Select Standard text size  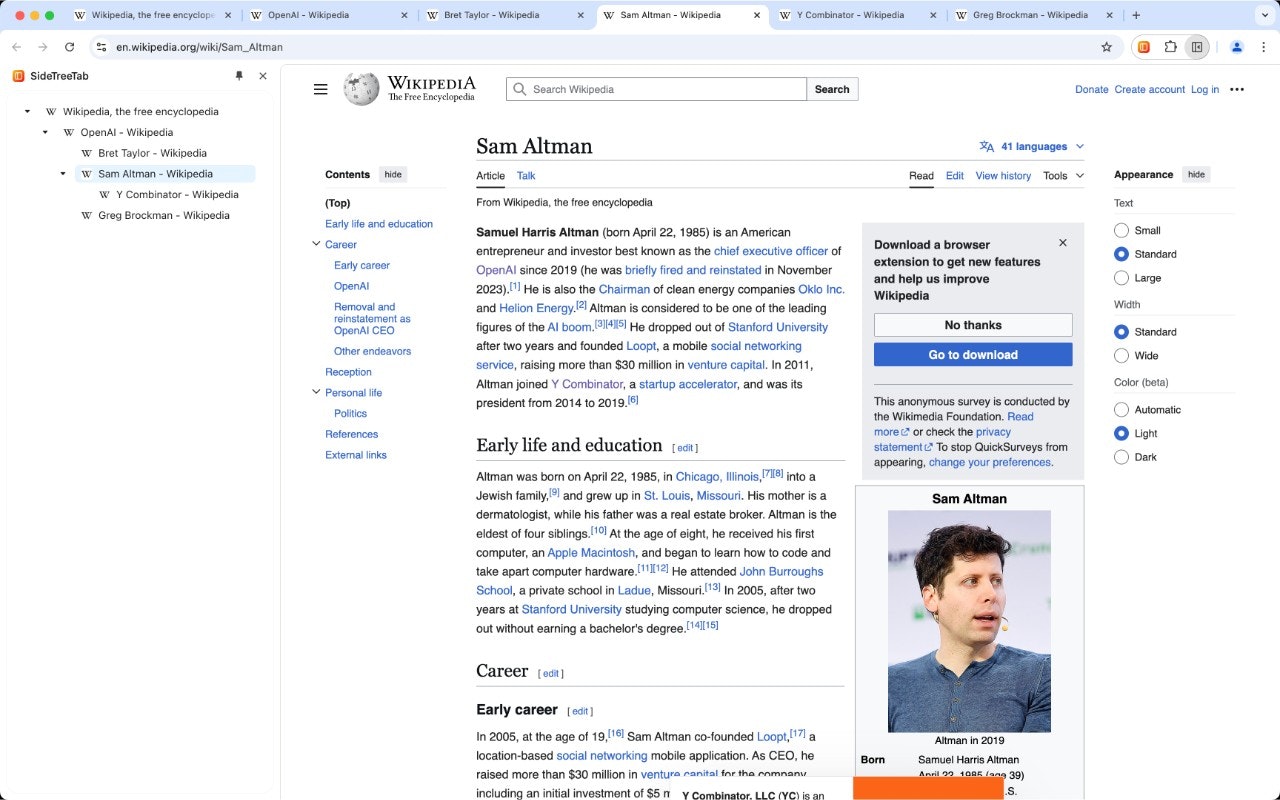(x=1121, y=254)
